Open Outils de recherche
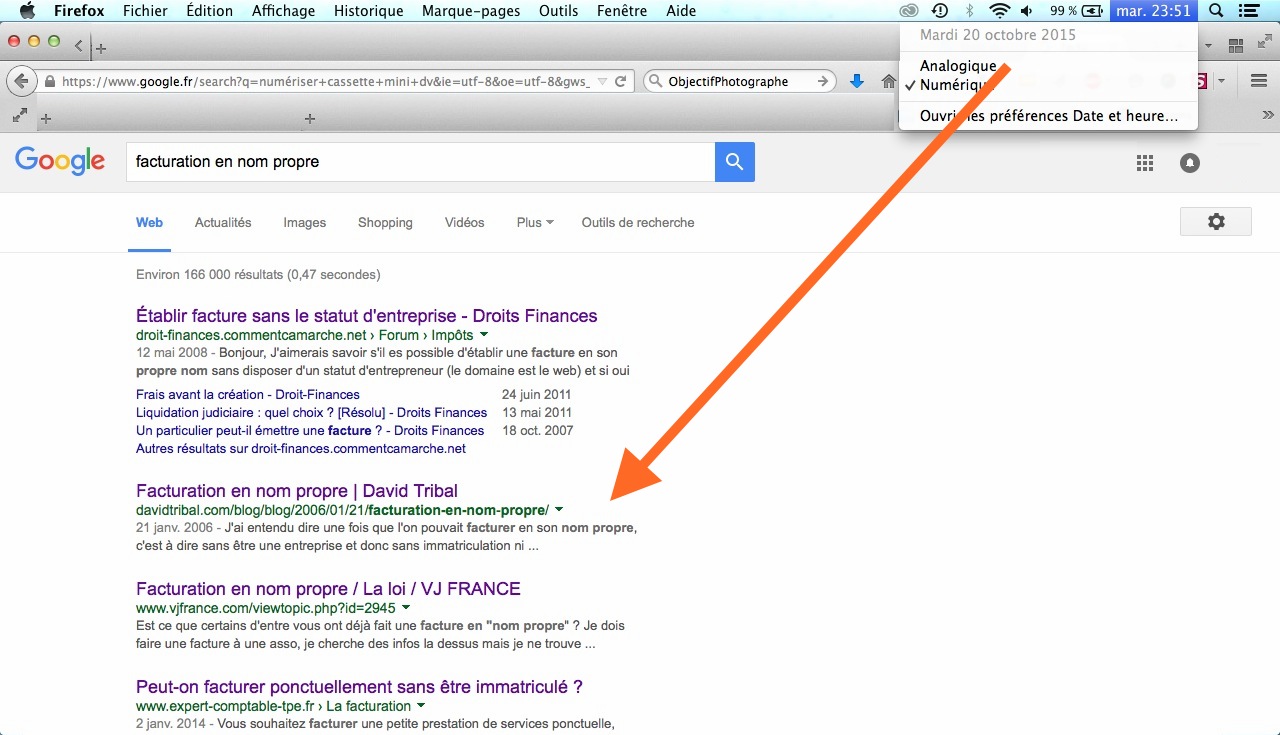 click(638, 222)
